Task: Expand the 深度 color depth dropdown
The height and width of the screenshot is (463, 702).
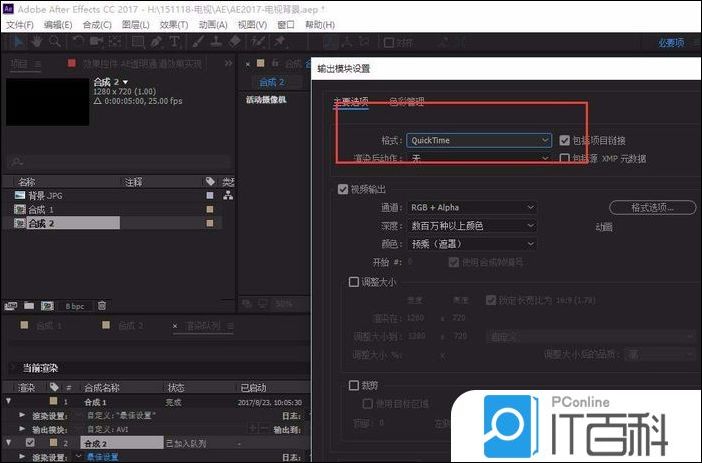Action: click(x=472, y=226)
